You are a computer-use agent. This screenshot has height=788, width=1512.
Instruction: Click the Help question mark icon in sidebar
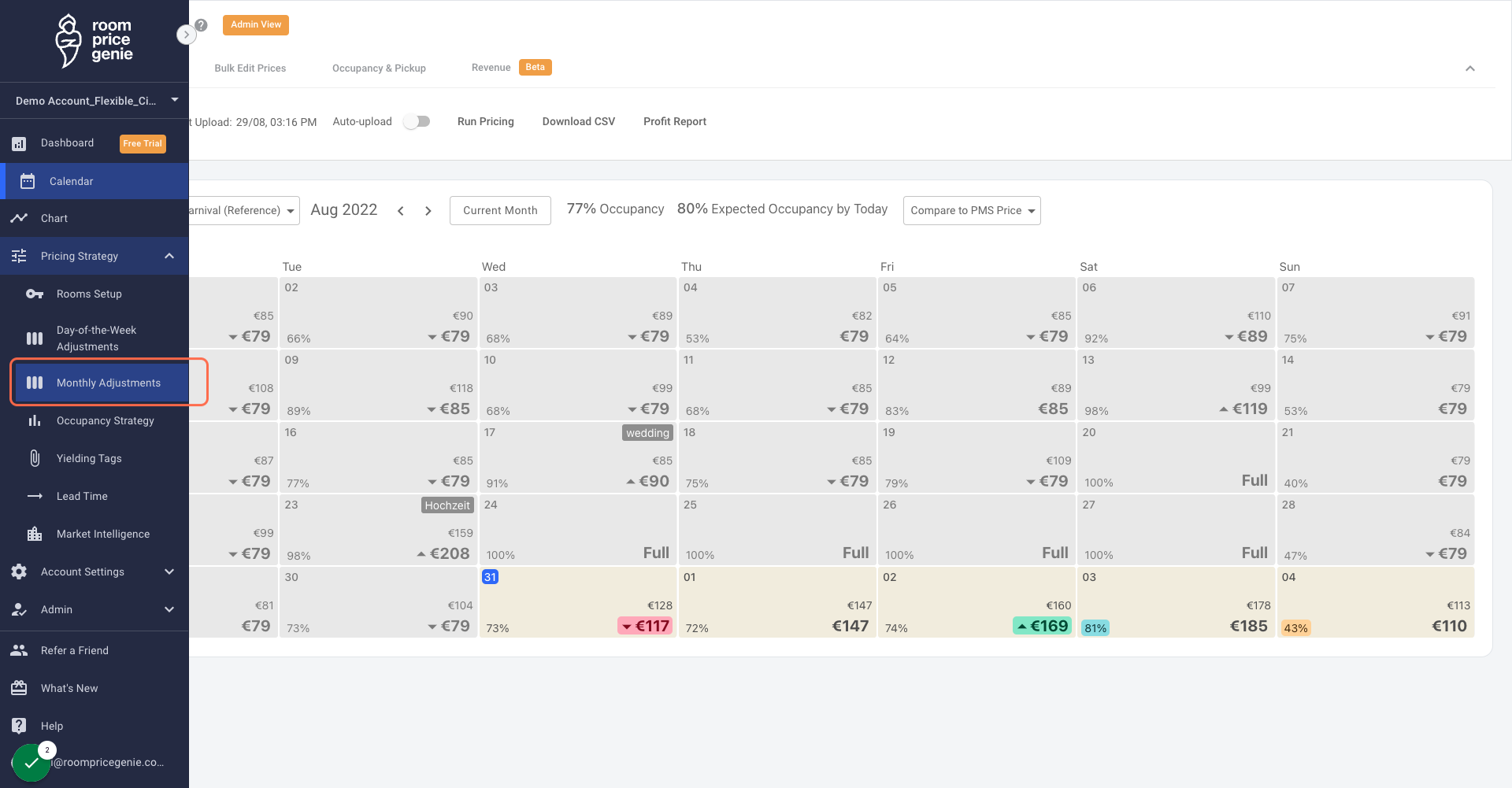[x=19, y=726]
